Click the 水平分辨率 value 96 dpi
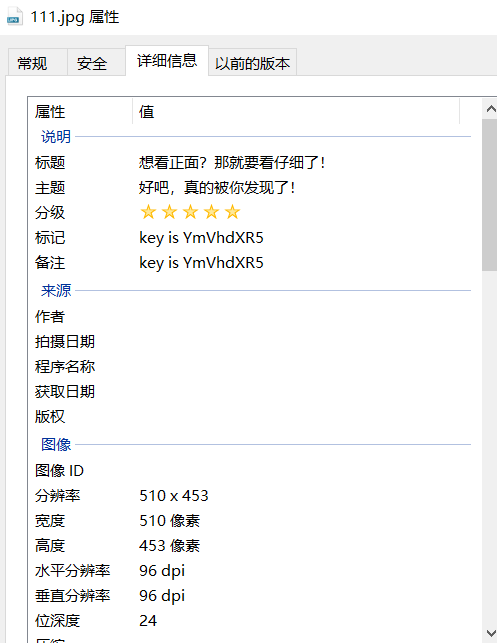The height and width of the screenshot is (643, 497). 162,571
